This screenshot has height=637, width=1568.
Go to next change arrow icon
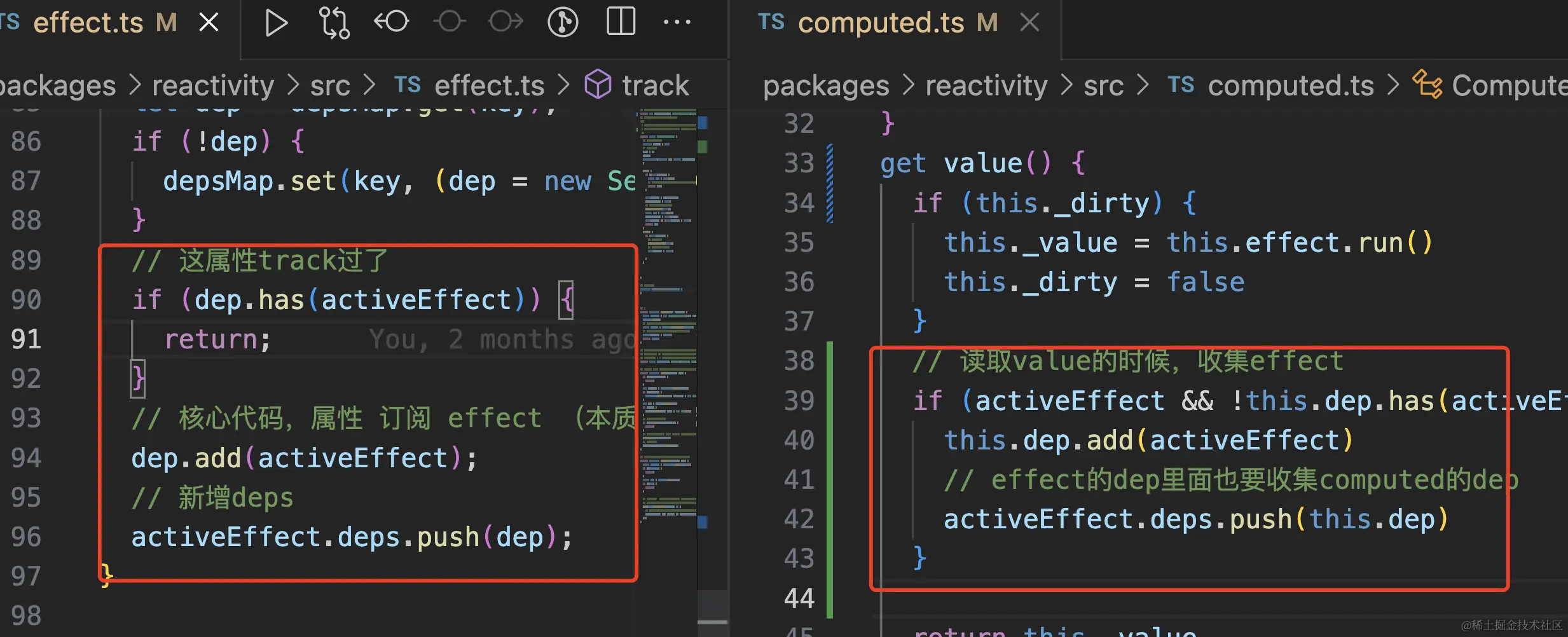506,22
